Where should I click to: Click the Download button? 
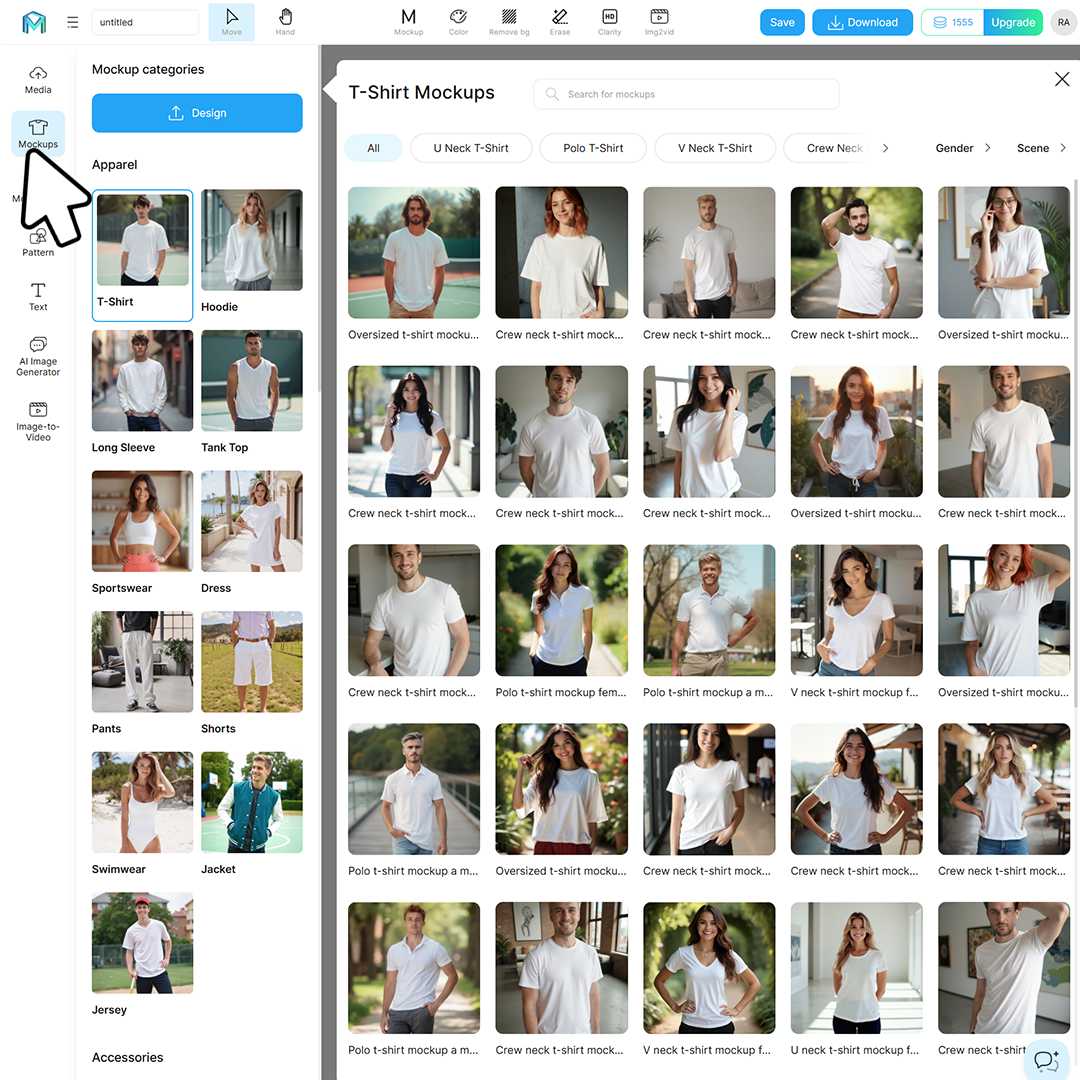click(862, 22)
